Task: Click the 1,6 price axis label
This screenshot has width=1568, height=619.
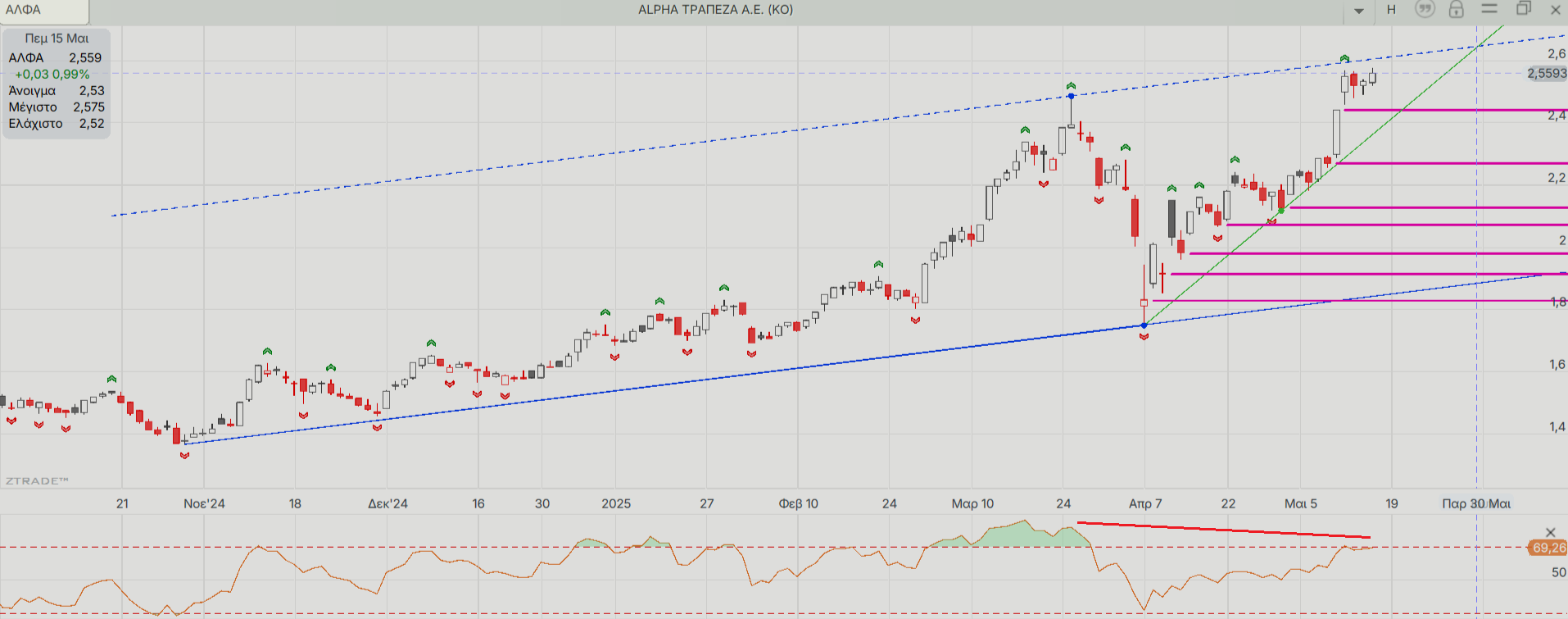Action: 1557,364
